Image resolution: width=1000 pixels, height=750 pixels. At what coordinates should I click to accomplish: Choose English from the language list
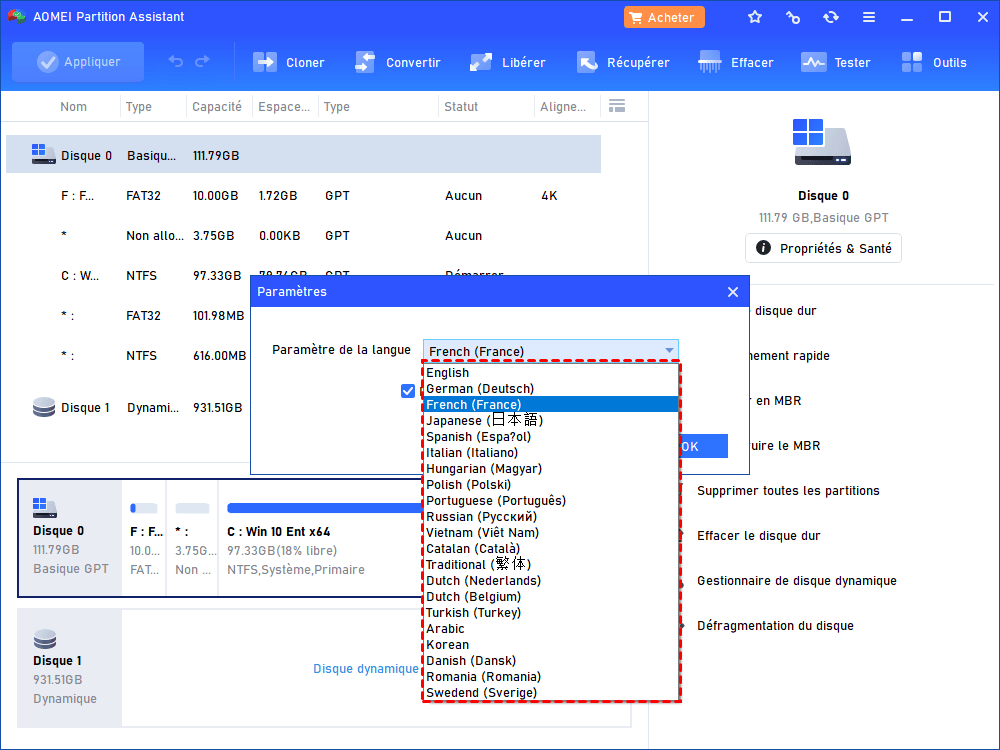click(550, 372)
